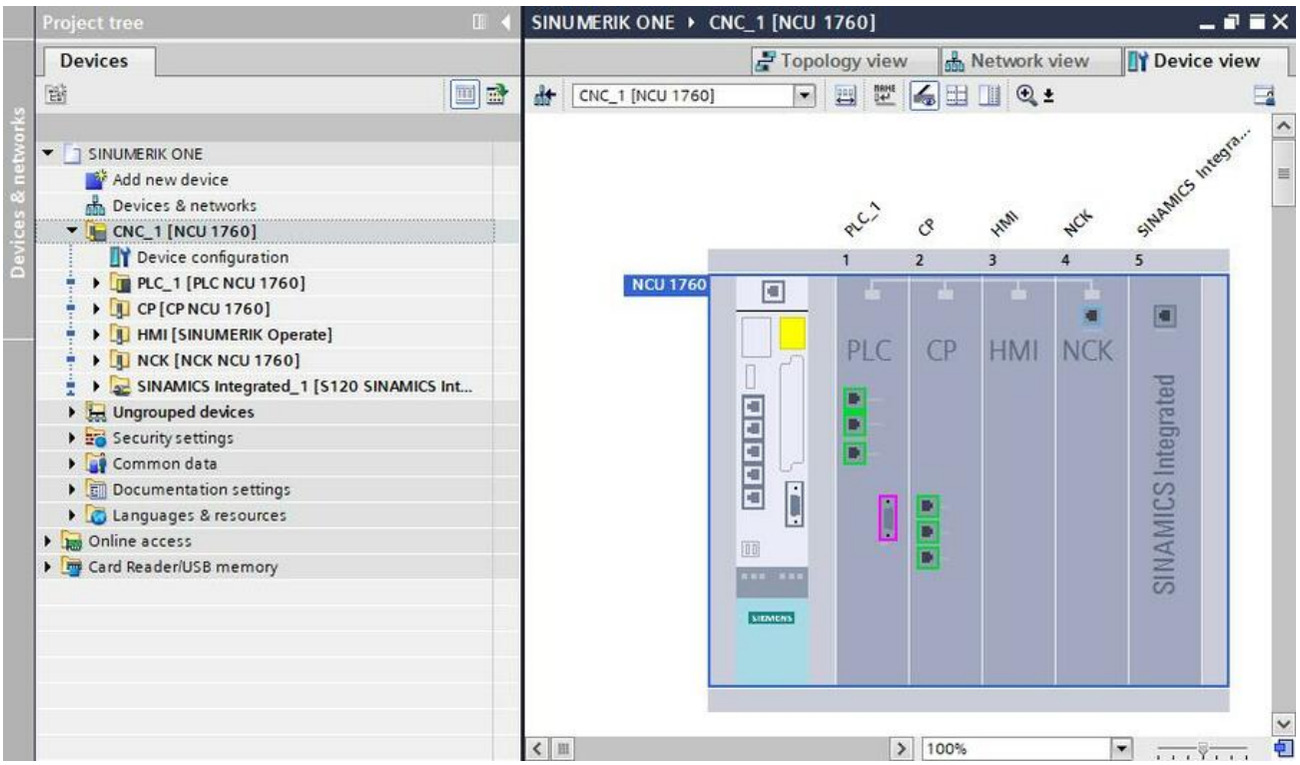This screenshot has height=765, width=1300.
Task: Click a green PROFINET port on the PLC module
Action: [854, 399]
